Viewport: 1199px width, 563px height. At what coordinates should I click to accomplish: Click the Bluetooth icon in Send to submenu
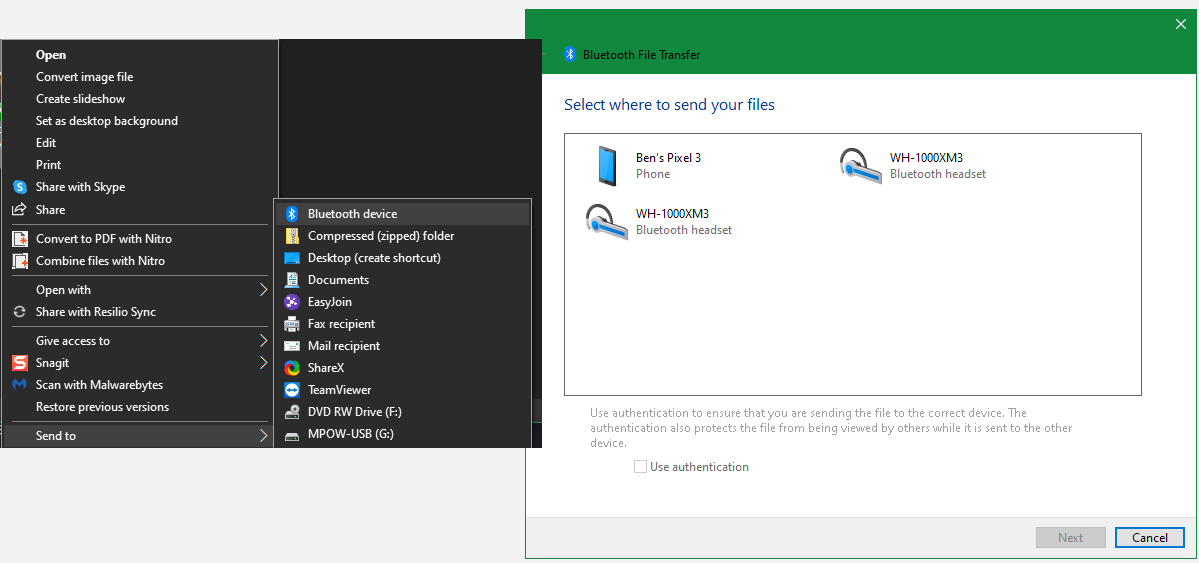(x=291, y=214)
